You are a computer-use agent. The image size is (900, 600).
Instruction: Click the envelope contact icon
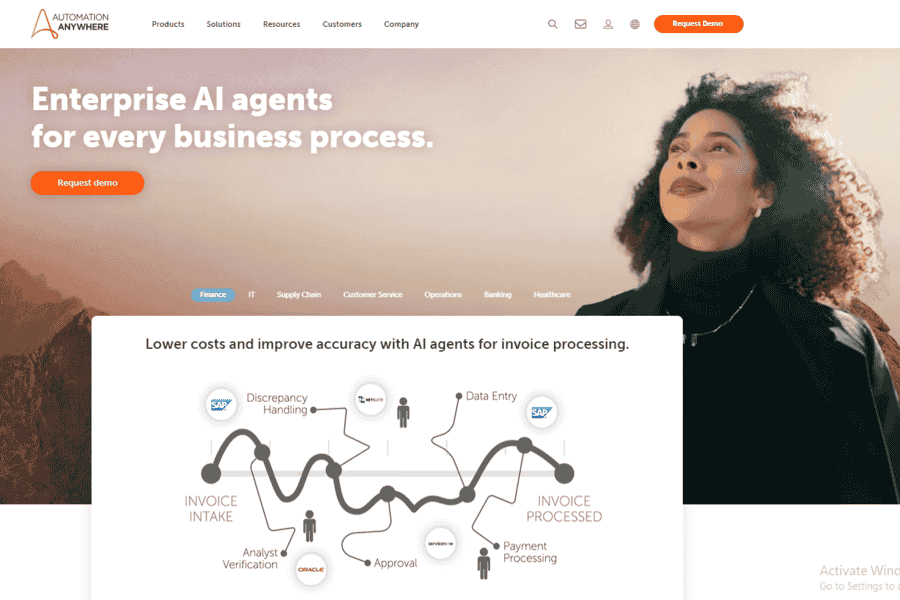580,24
